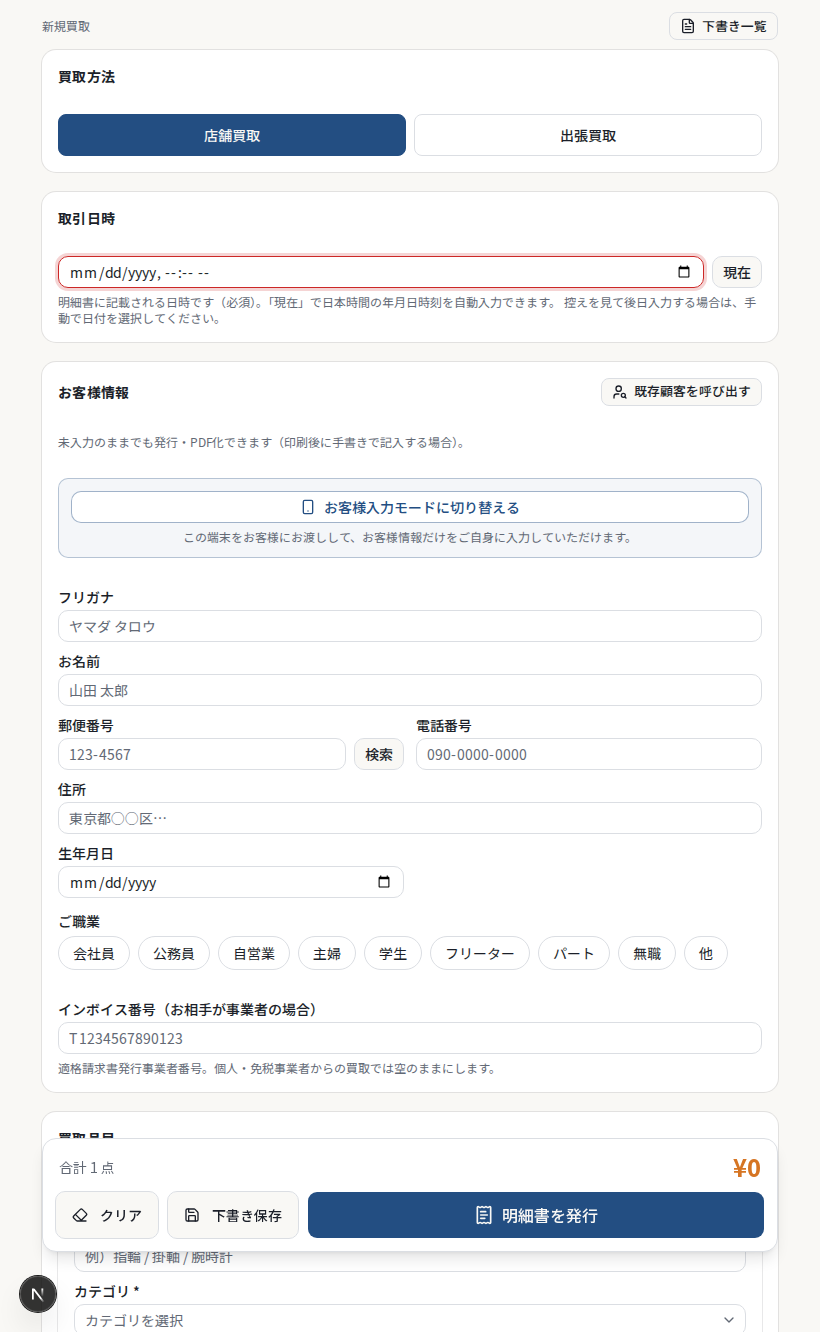Open the 下書き一覧 drafts list
820x1332 pixels.
point(723,26)
